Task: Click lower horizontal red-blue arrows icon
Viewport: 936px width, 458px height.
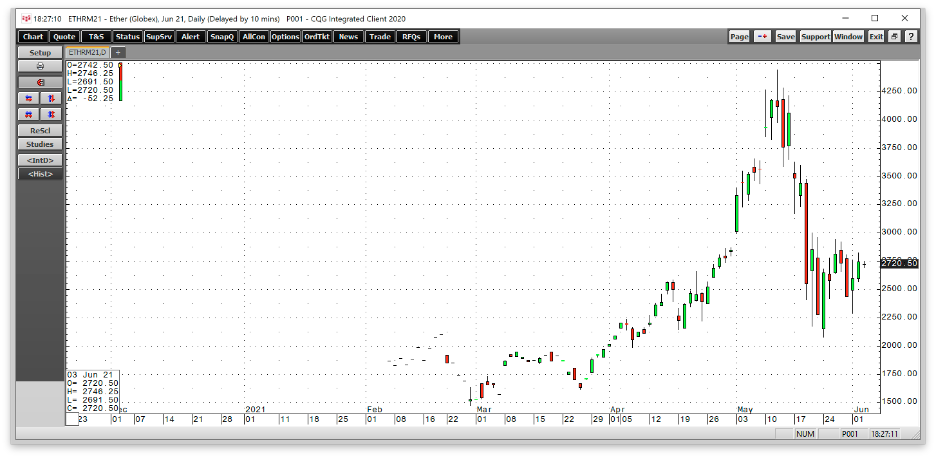Action: (29, 113)
